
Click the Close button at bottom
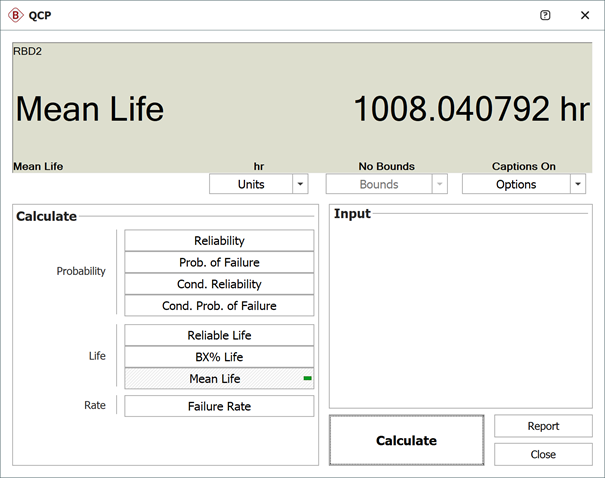(543, 454)
